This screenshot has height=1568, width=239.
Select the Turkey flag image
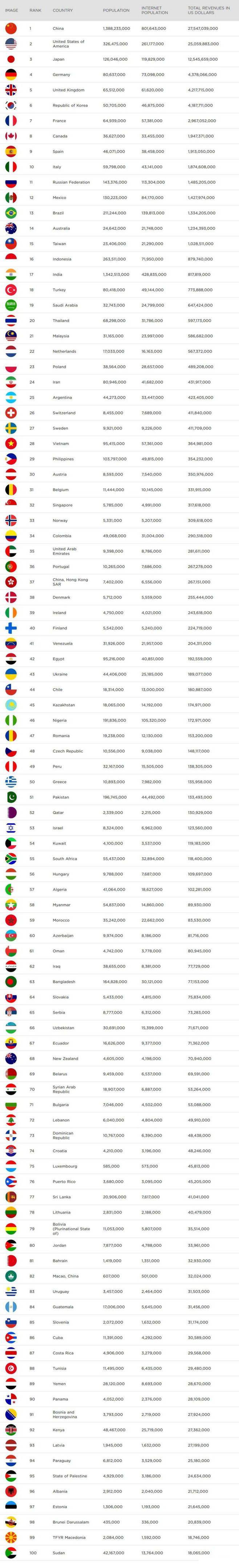[x=11, y=290]
